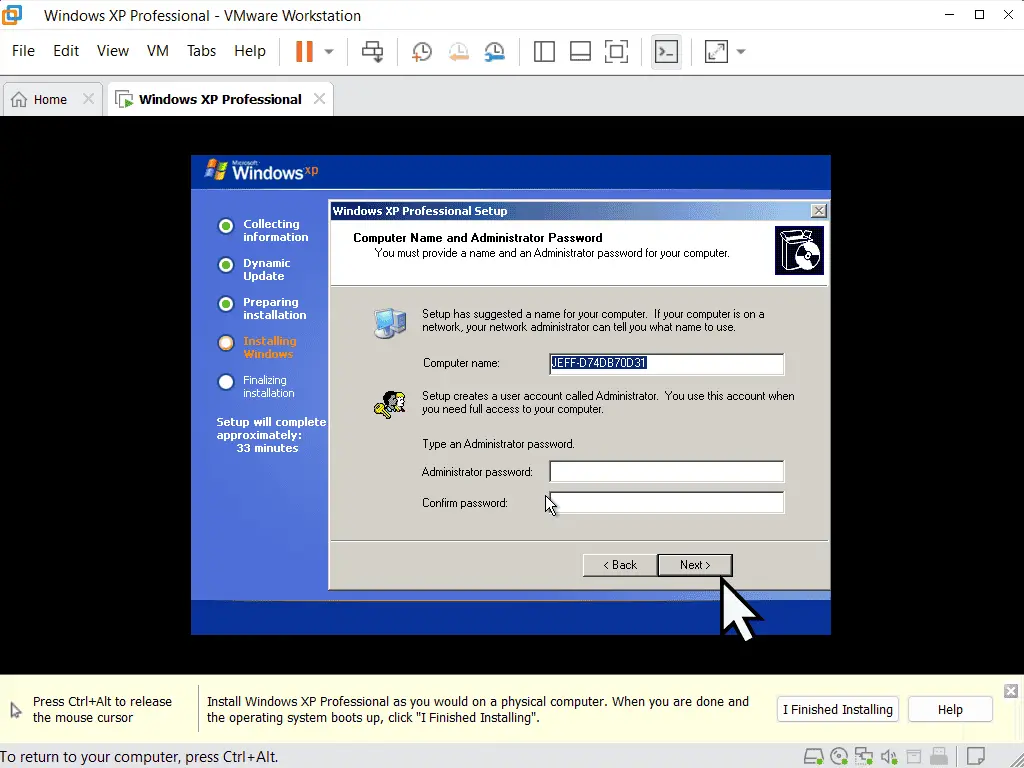
Task: Expand the power options dropdown beside Pause
Action: point(329,52)
